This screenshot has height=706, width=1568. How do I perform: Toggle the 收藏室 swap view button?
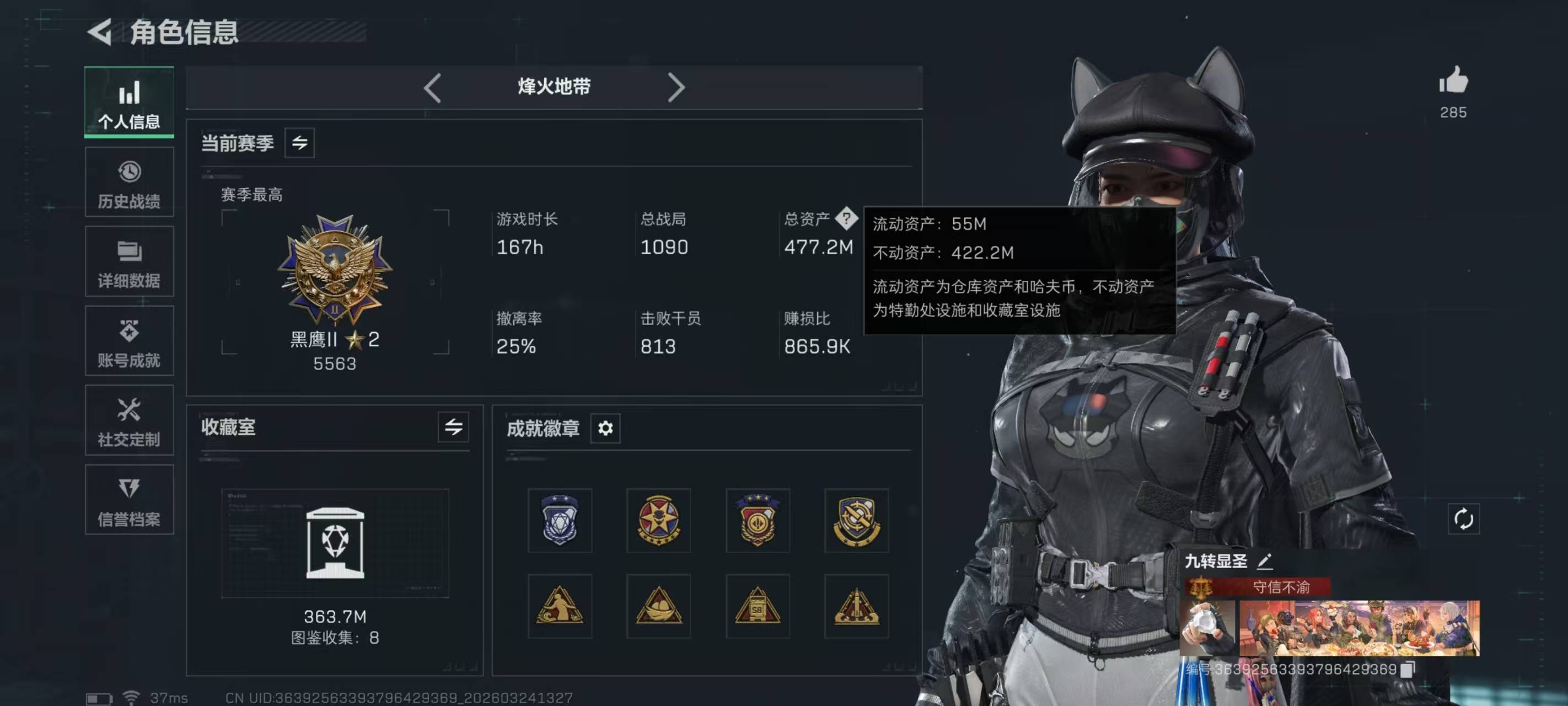(x=454, y=427)
